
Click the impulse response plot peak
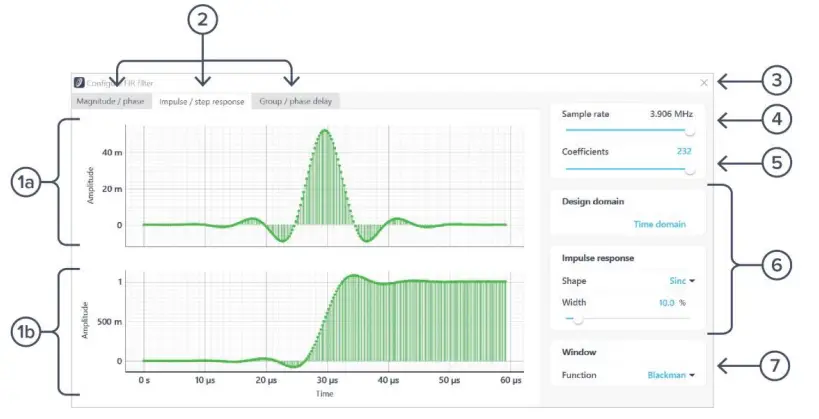point(324,131)
